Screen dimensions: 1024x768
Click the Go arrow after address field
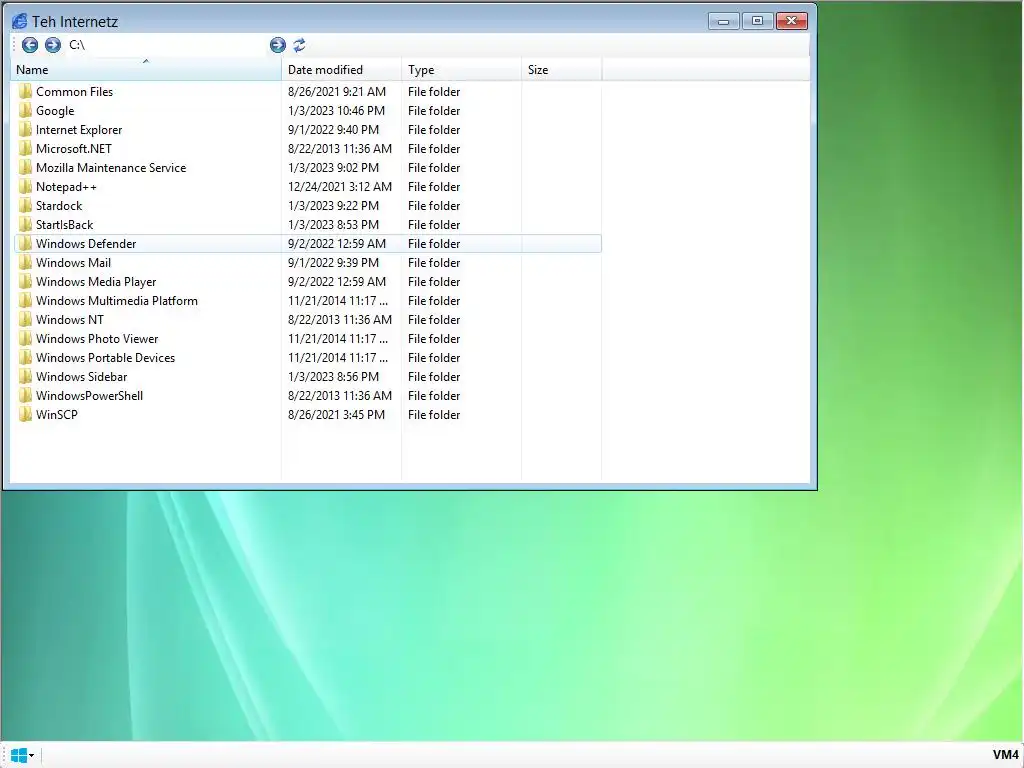click(x=278, y=44)
